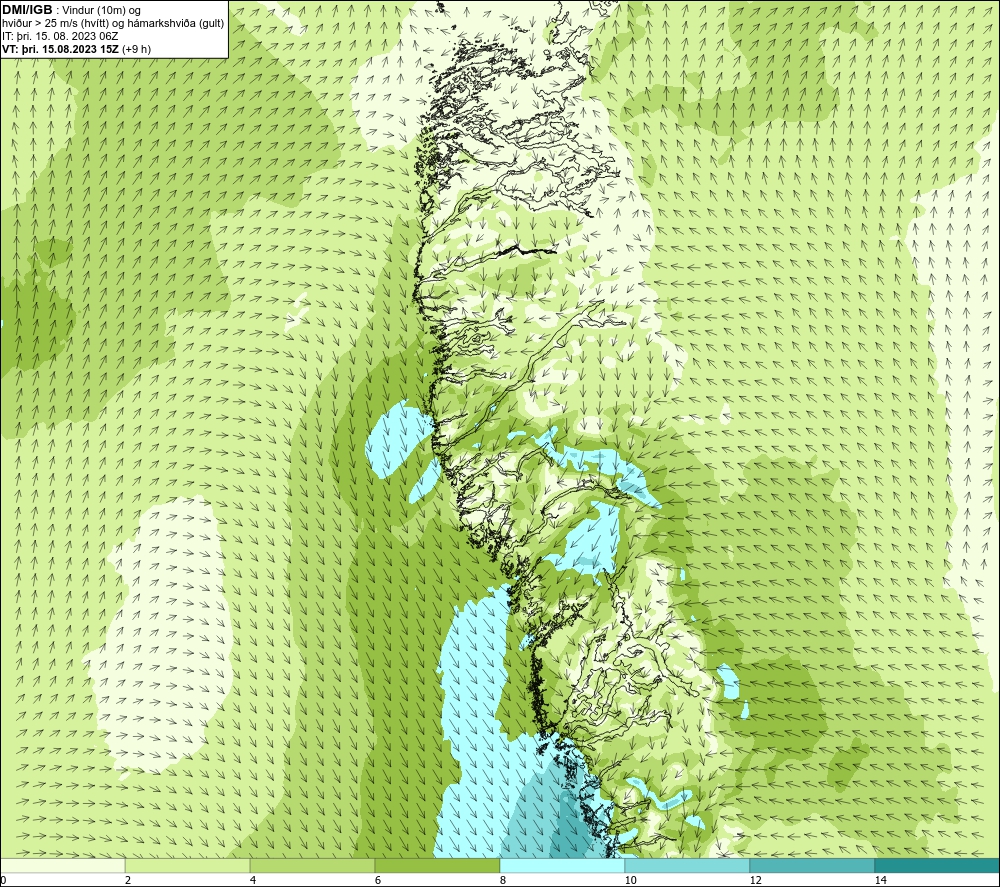Click the 14+ m/s dark teal band
Image resolution: width=1000 pixels, height=887 pixels.
tap(938, 865)
